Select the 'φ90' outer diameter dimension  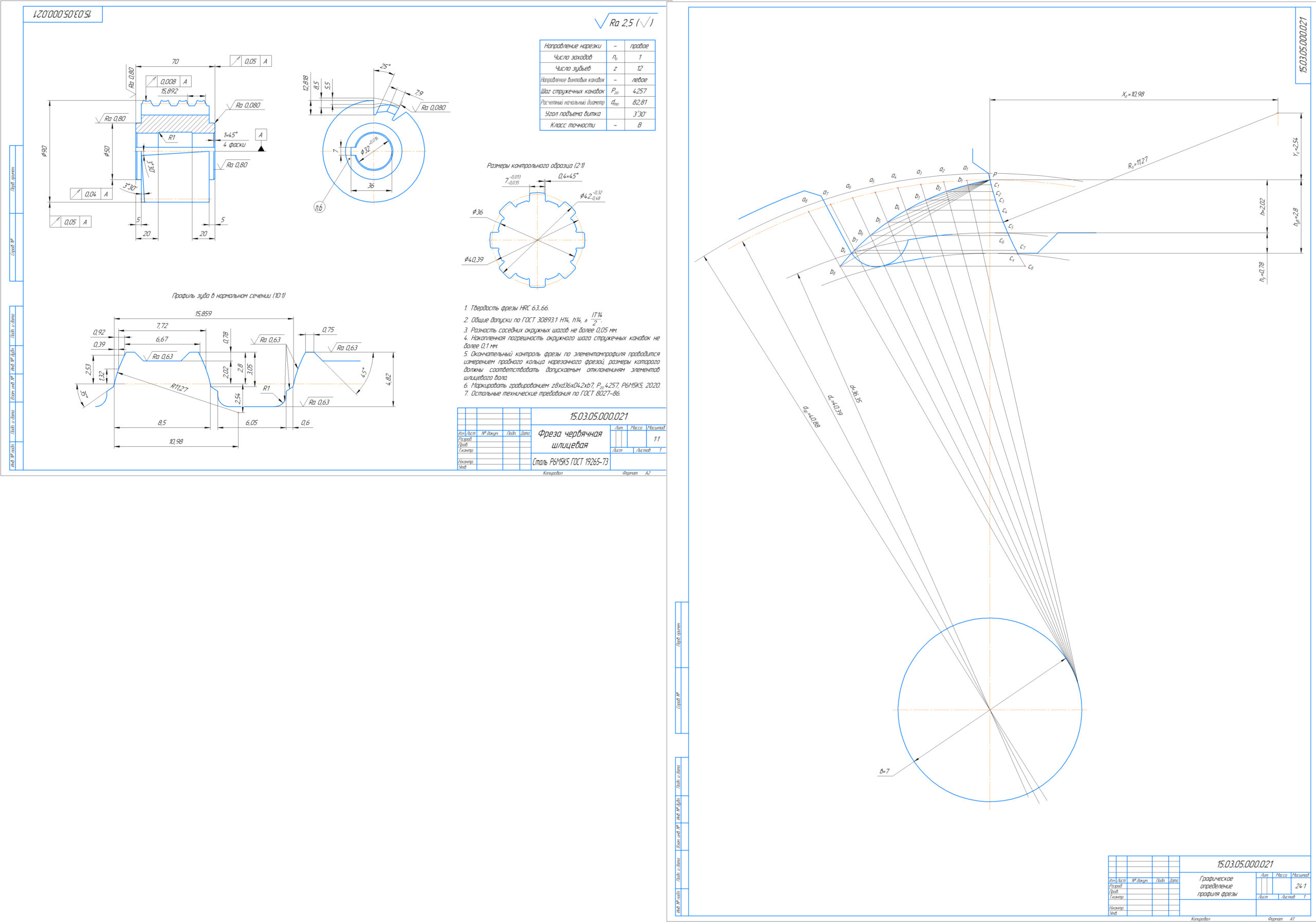tap(44, 151)
